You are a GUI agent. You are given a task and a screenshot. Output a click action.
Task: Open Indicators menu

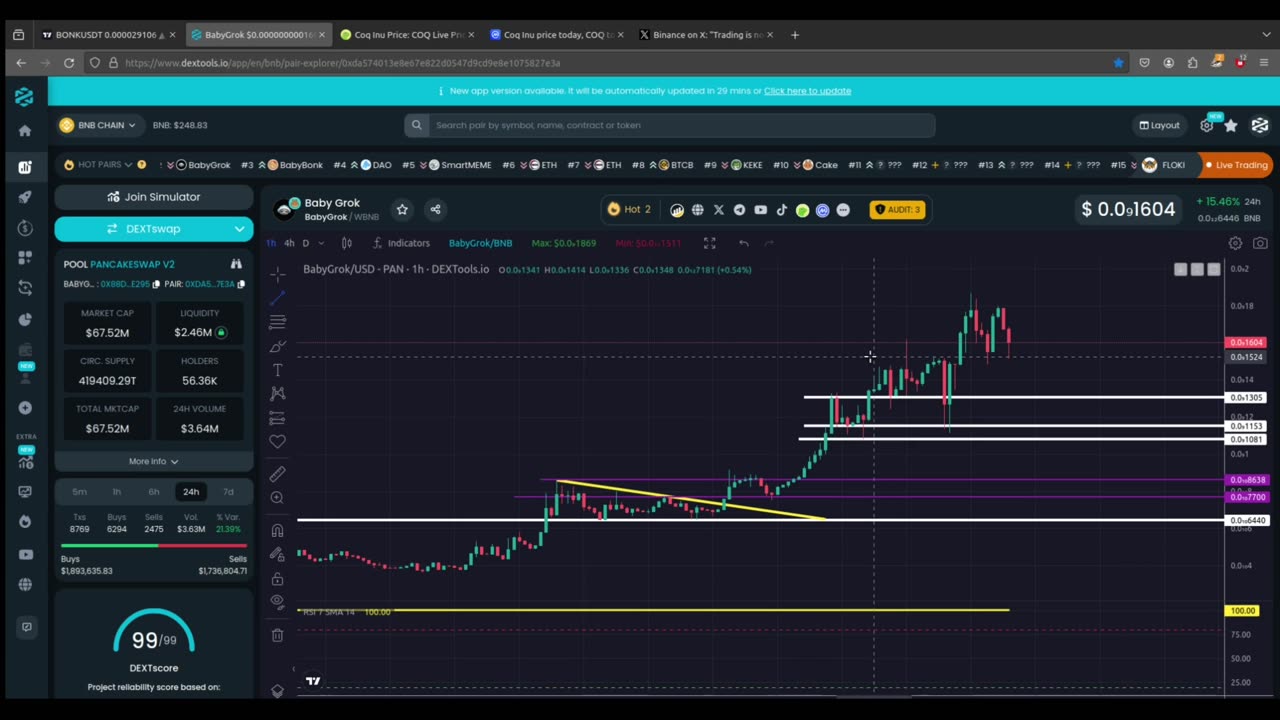click(x=401, y=243)
